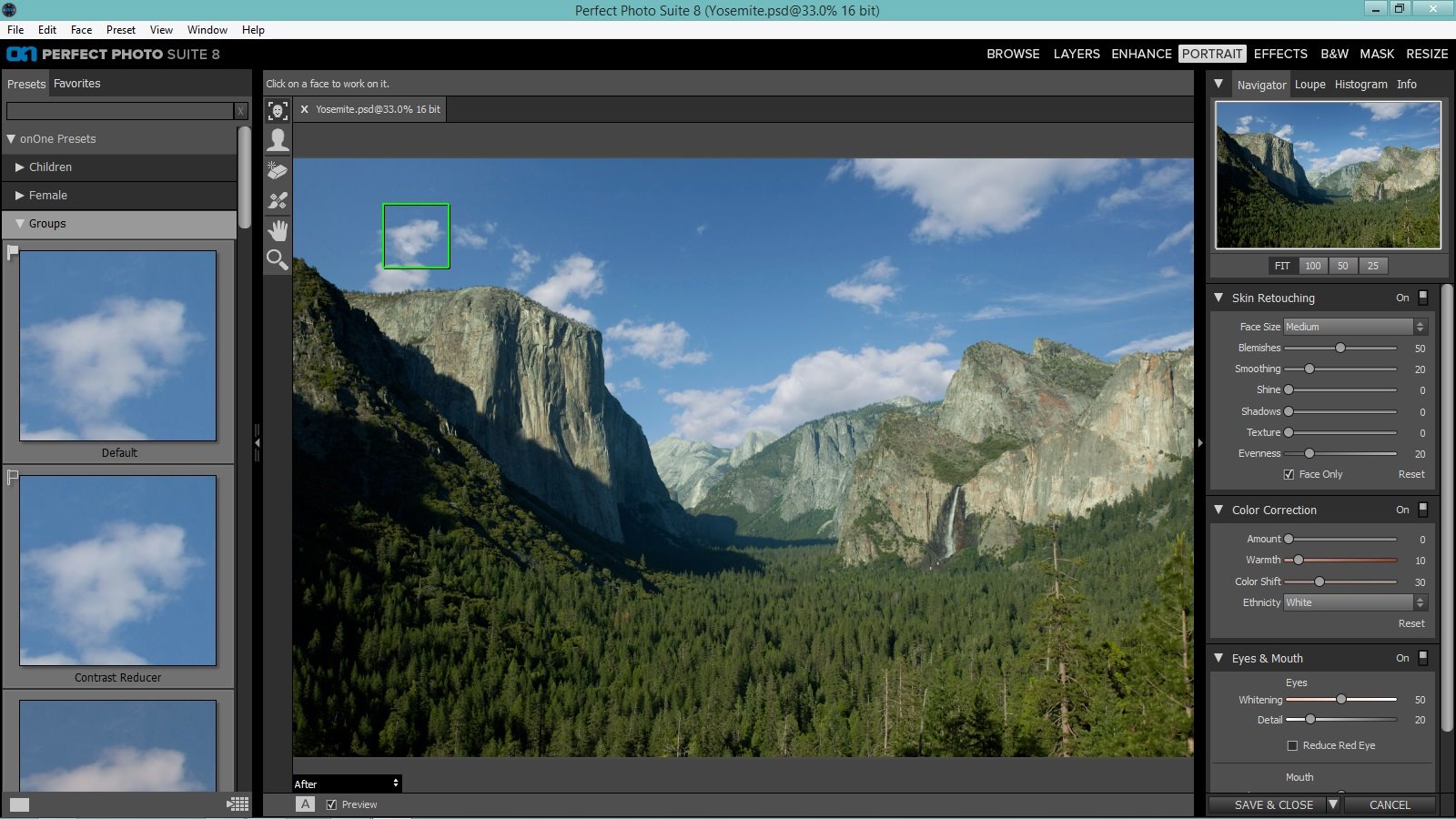Adjust the Blemishes slider
Screen dimensions: 1456x819
pyautogui.click(x=1340, y=348)
